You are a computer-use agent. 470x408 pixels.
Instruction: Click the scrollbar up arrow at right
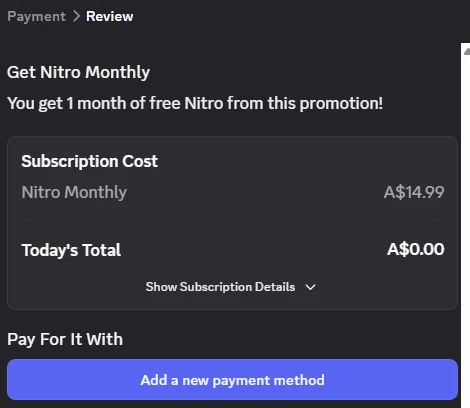tap(467, 51)
